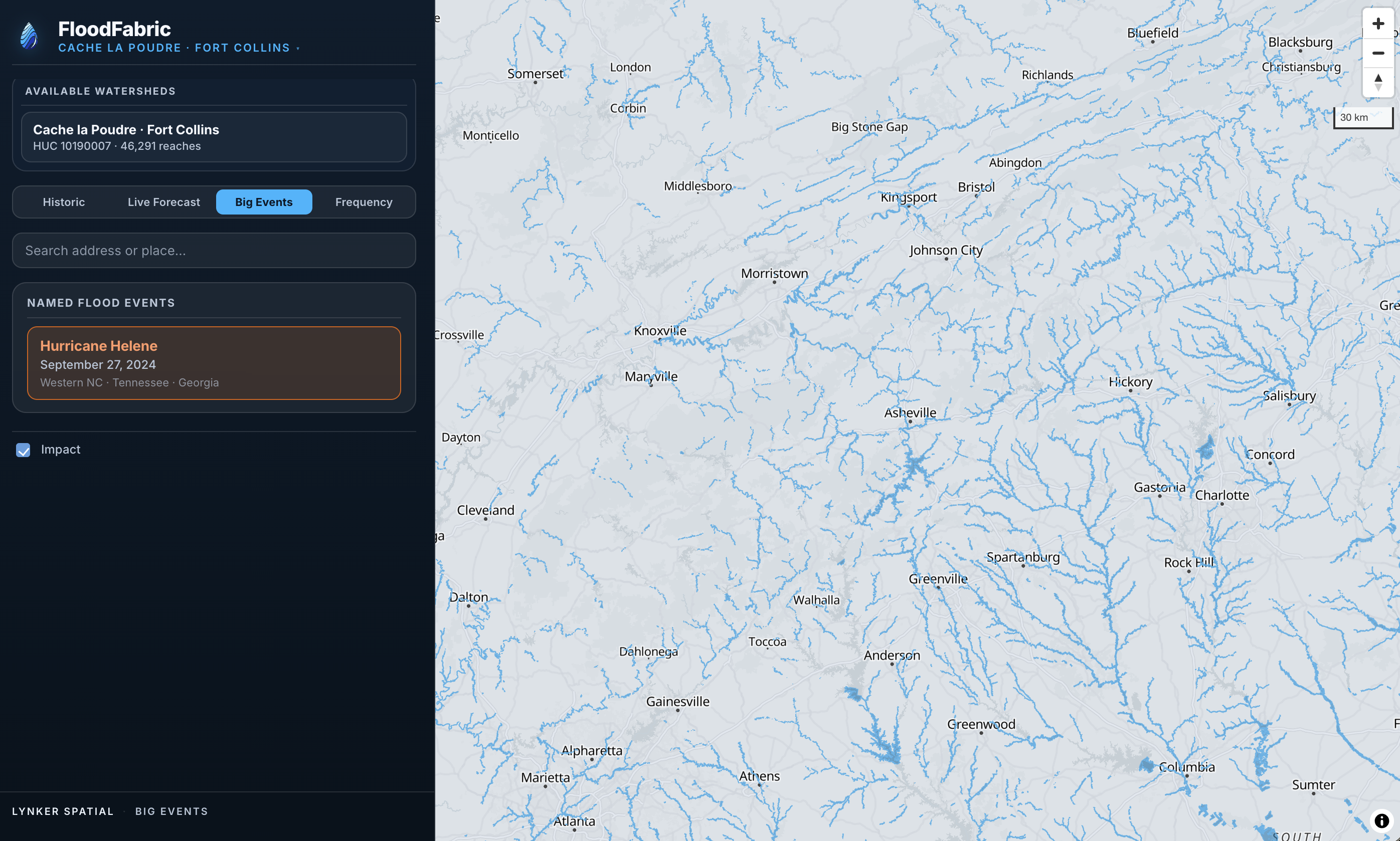1400x841 pixels.
Task: Click the Bluefield map label
Action: tap(1152, 33)
